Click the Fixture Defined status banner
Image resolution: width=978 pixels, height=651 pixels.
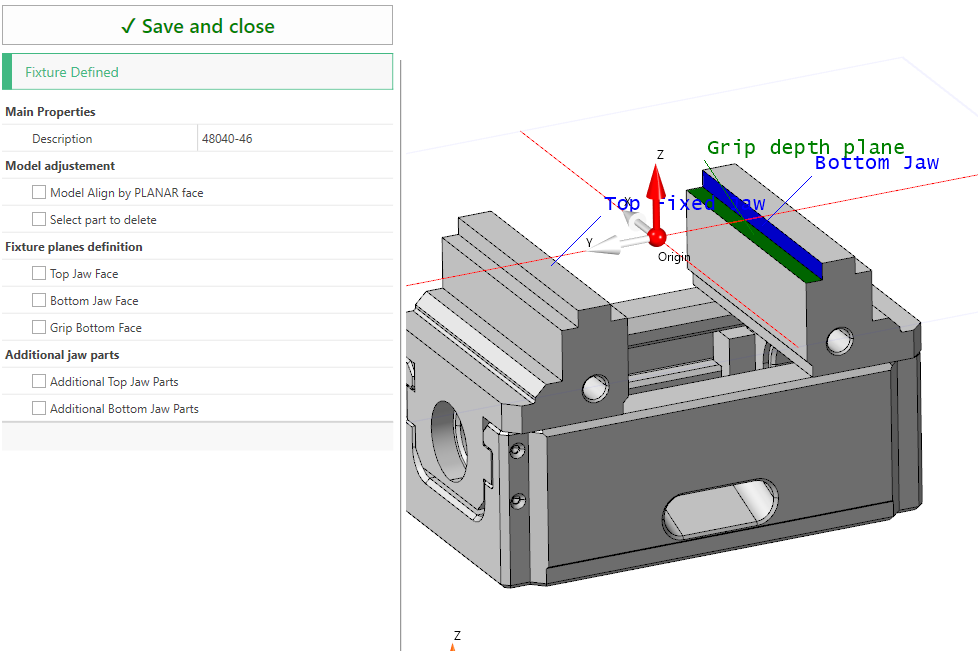point(197,72)
